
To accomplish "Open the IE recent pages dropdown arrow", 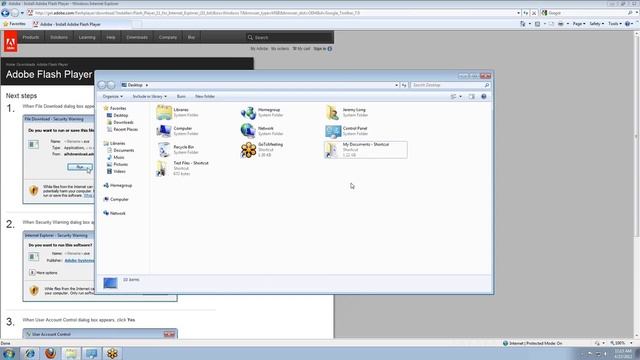I will (x=22, y=13).
